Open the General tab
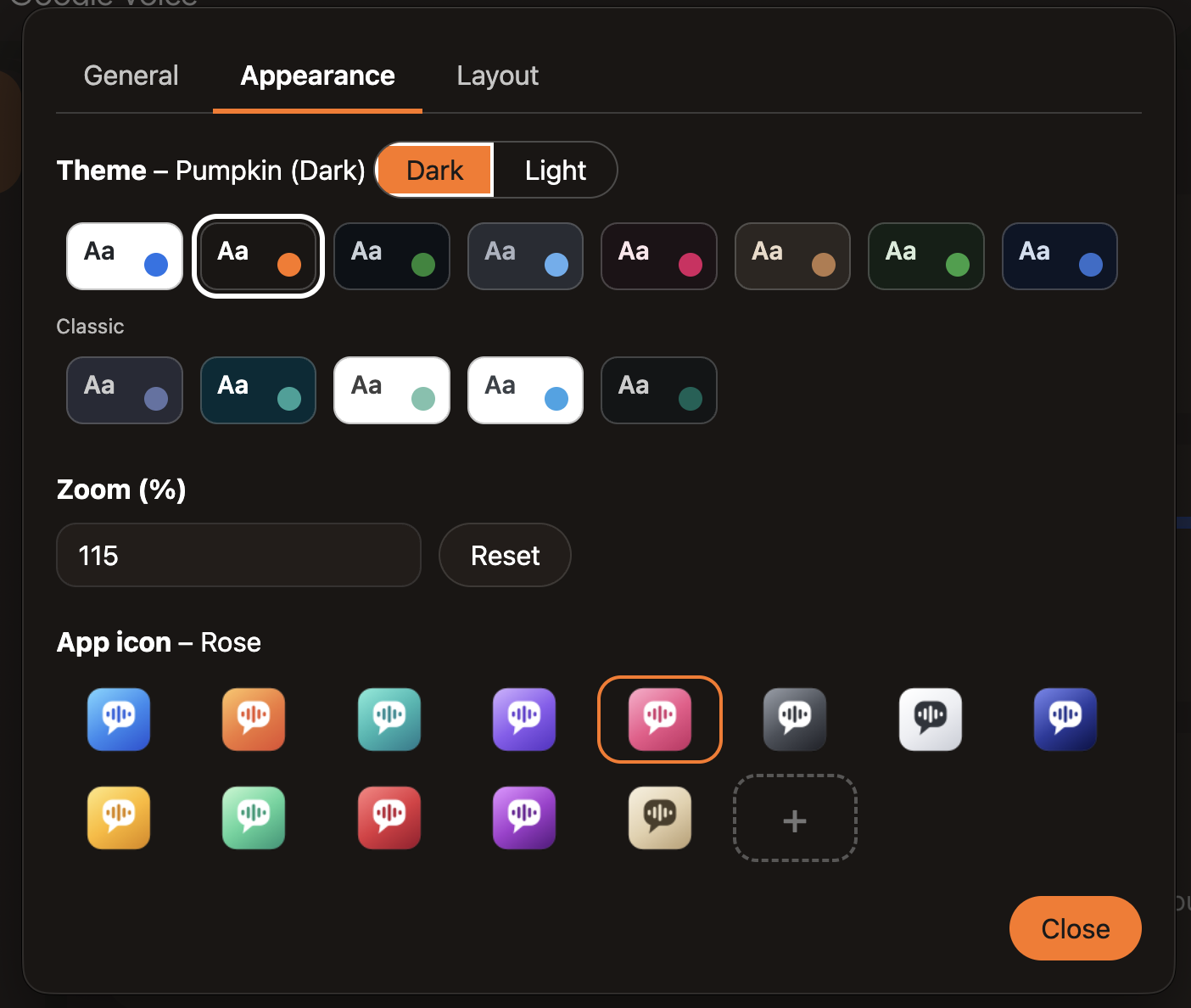This screenshot has width=1191, height=1008. point(131,76)
